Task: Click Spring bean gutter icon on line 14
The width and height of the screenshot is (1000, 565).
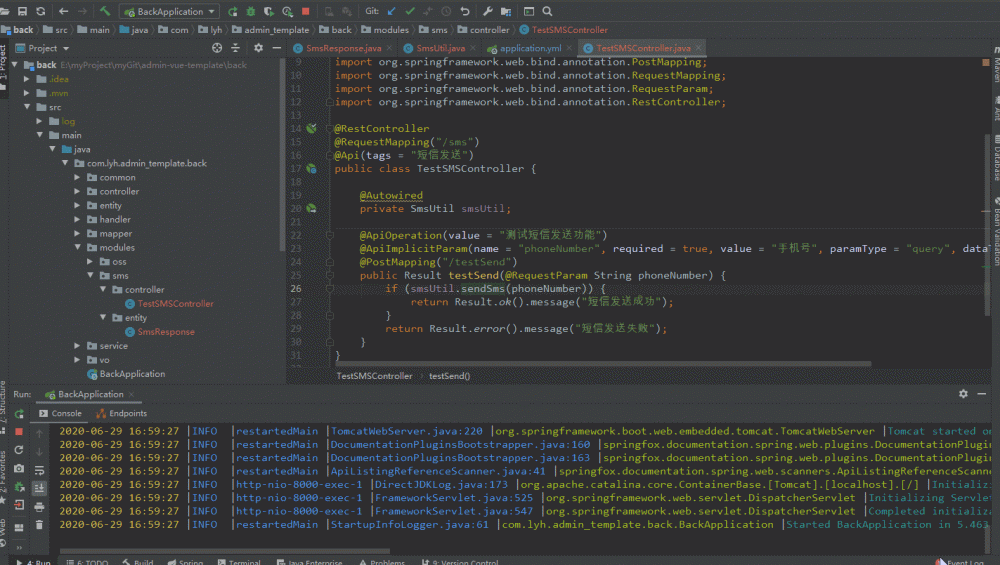Action: pos(311,128)
